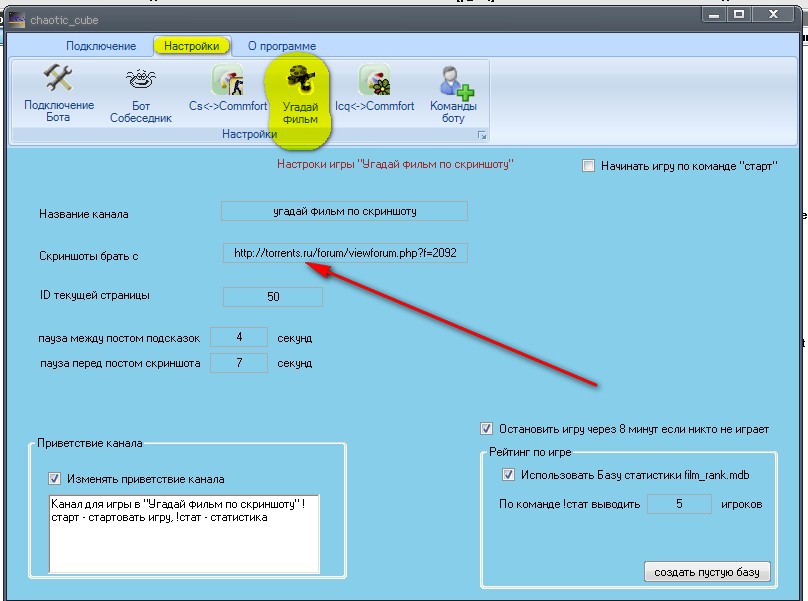Select the Угадай фильм icon
Image resolution: width=808 pixels, height=601 pixels.
coord(300,93)
